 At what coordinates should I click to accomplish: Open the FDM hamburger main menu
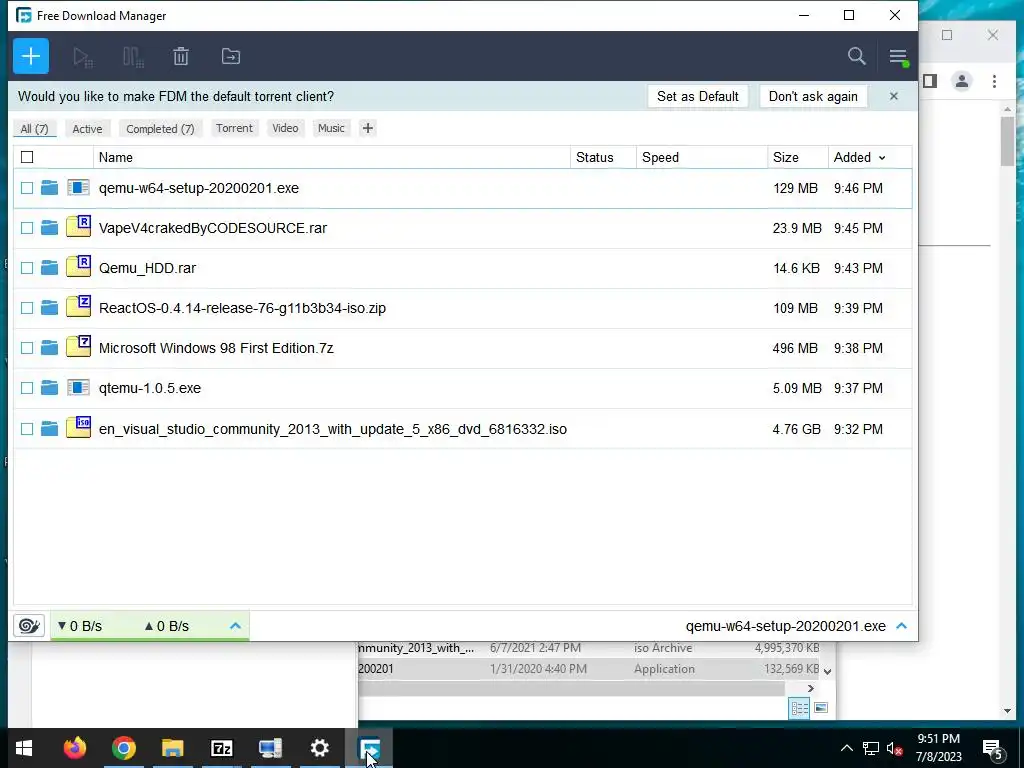coord(898,57)
